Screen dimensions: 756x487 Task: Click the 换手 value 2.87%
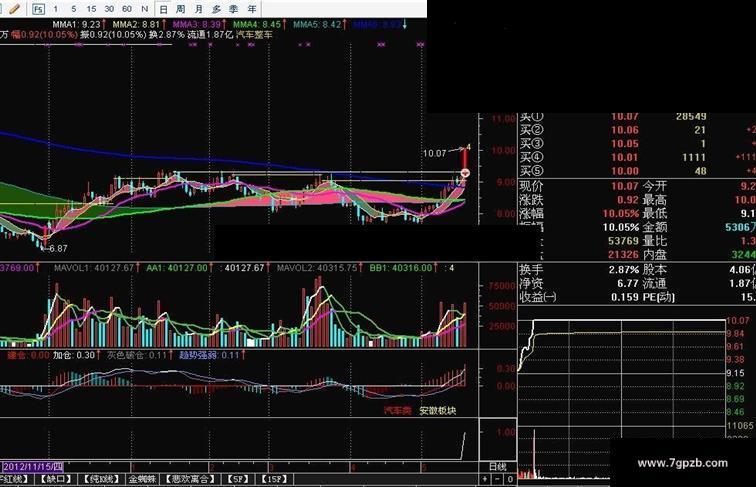pos(624,270)
